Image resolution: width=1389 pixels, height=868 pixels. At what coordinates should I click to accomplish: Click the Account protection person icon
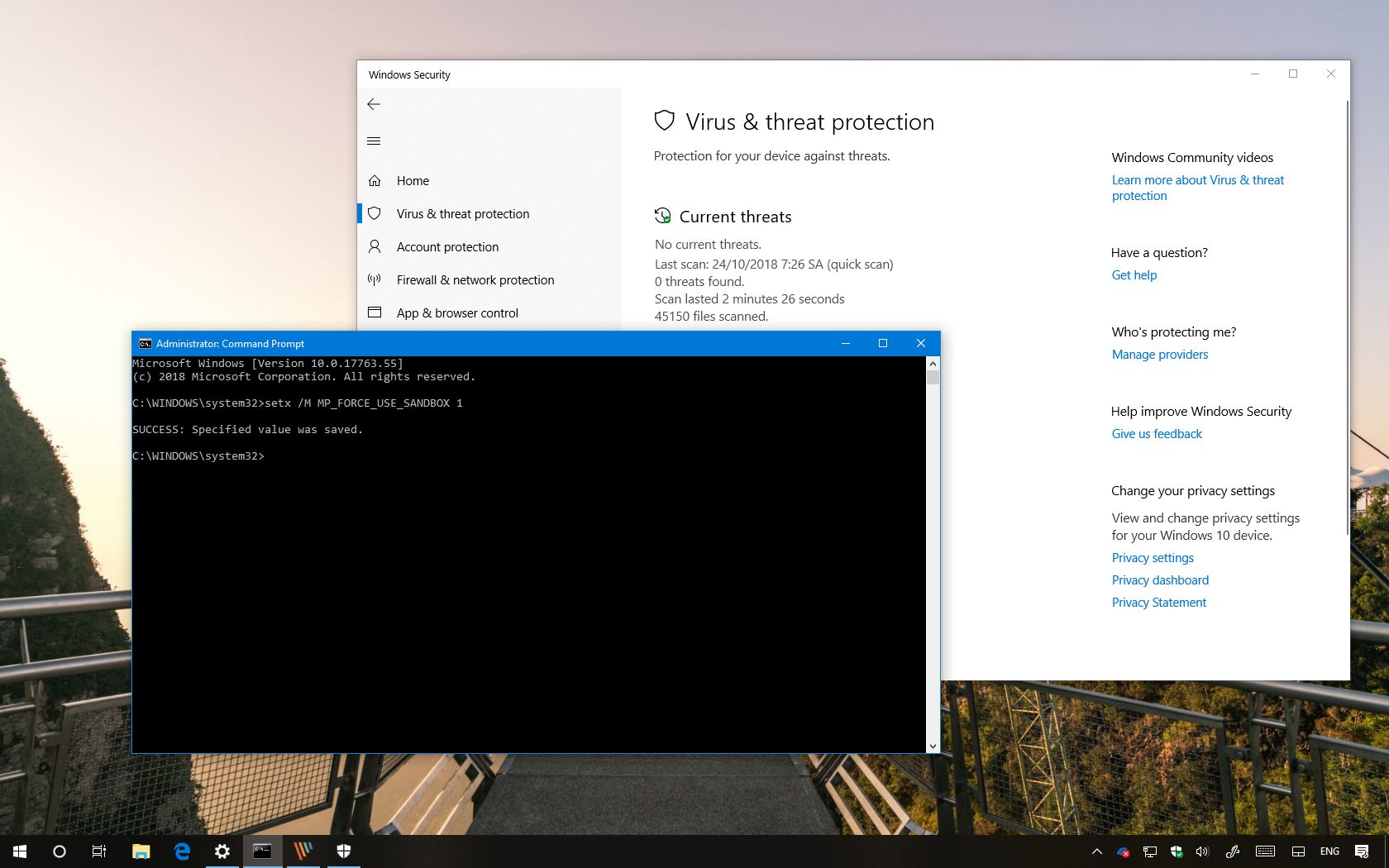[375, 246]
